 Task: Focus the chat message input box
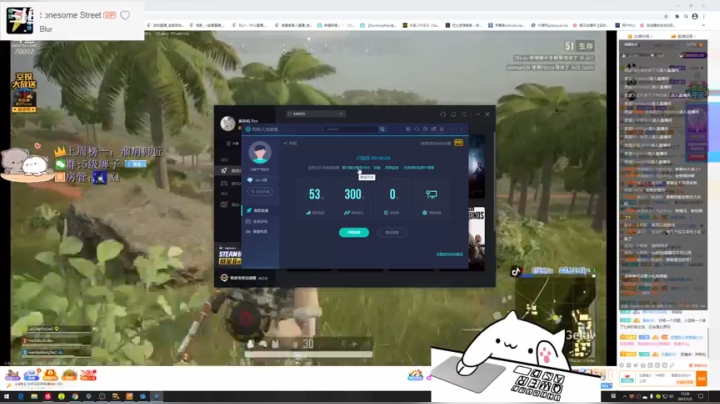tap(665, 378)
